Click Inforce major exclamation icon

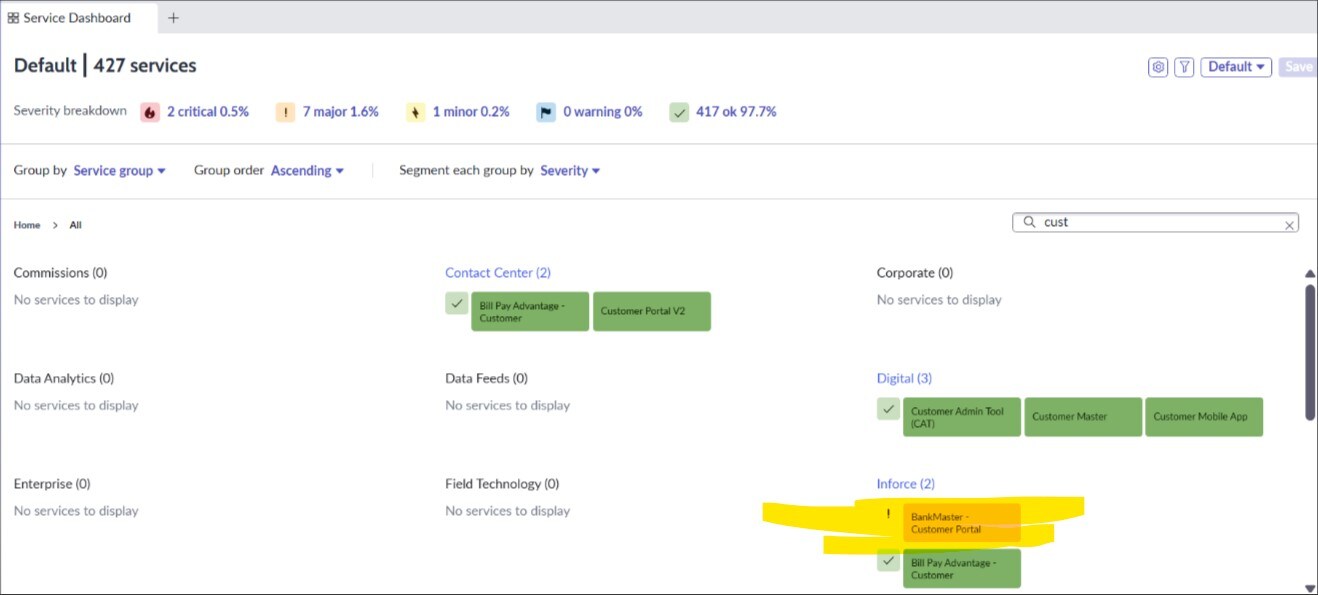888,514
